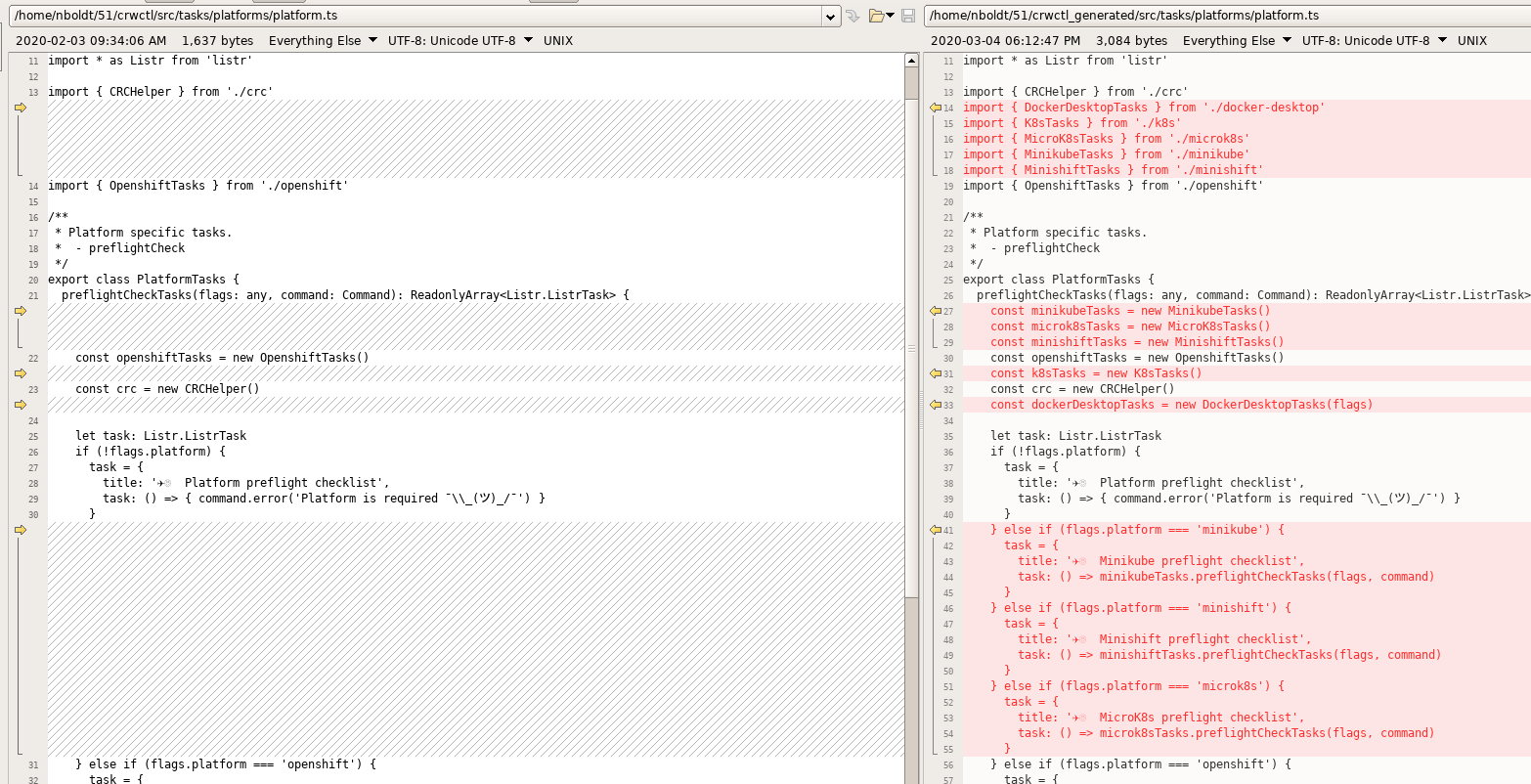Click right line 43 'Minikube preflight checklist' title
The width and height of the screenshot is (1531, 784).
1161,561
